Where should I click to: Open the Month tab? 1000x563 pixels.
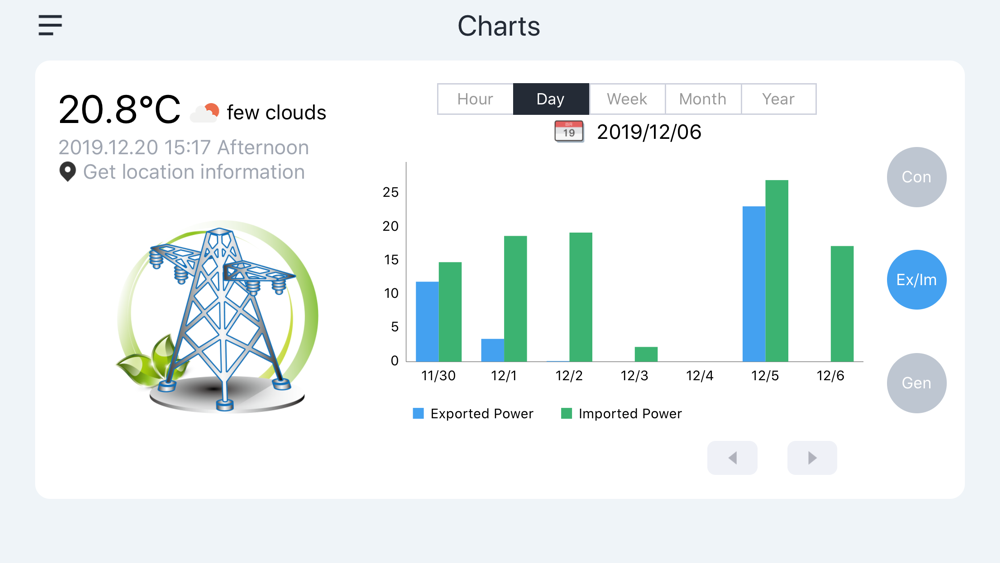coord(703,99)
